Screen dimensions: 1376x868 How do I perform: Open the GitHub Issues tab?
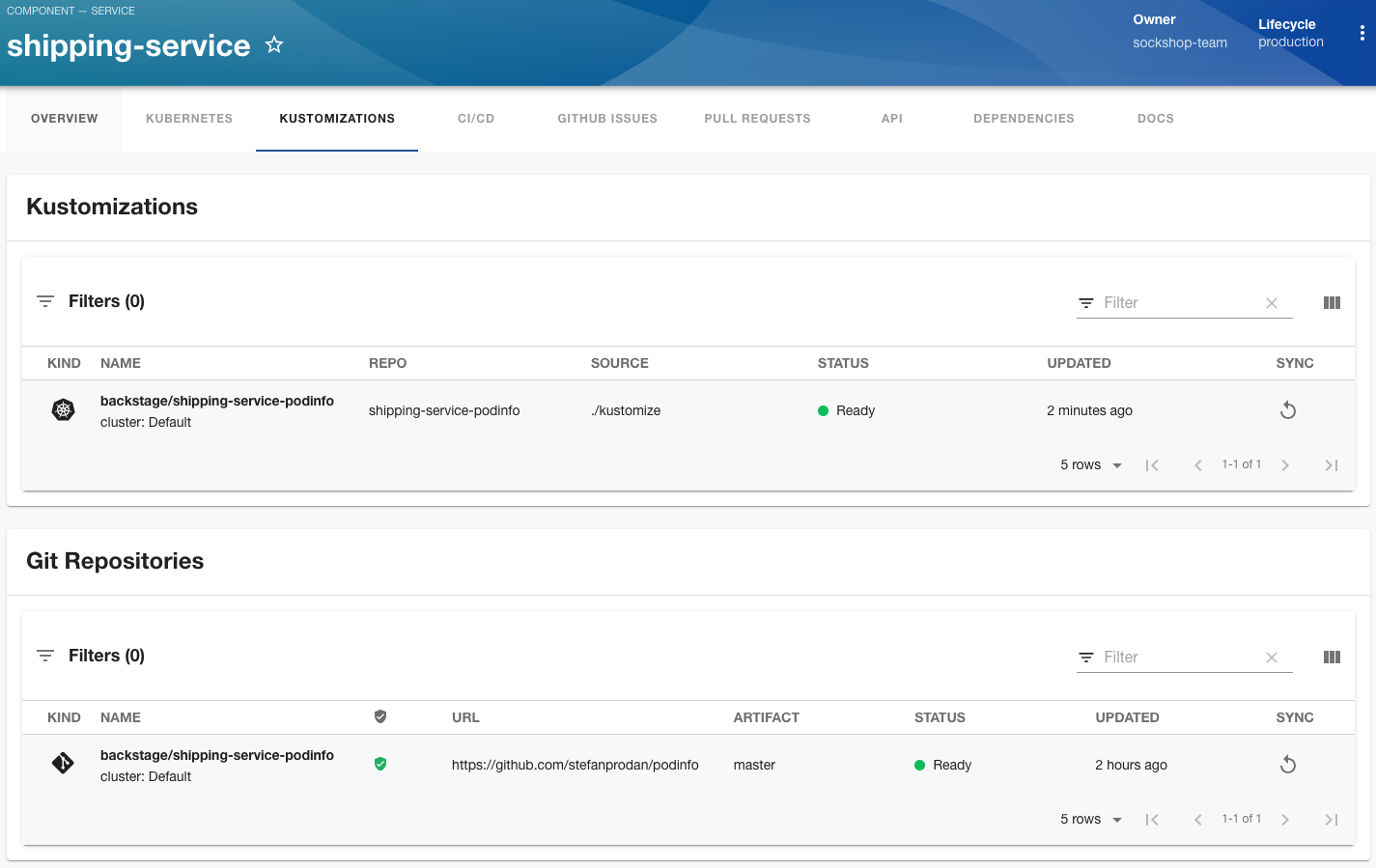pos(607,119)
